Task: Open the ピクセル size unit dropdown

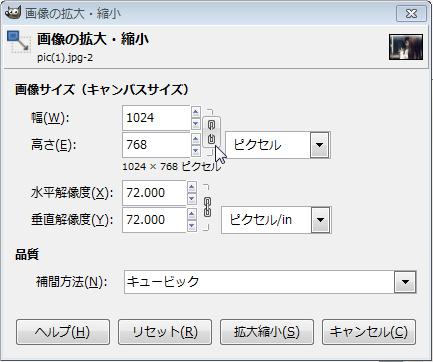Action: (x=278, y=145)
